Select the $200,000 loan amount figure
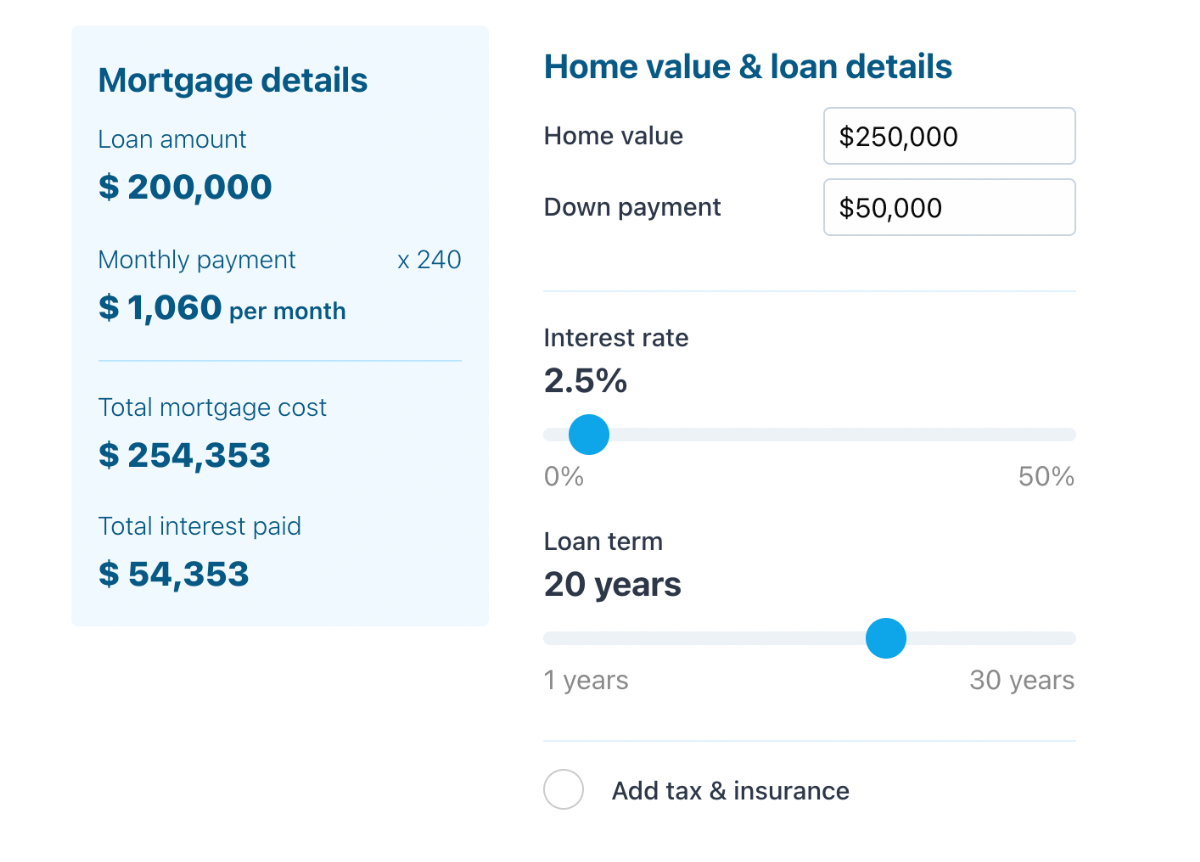 pos(185,187)
